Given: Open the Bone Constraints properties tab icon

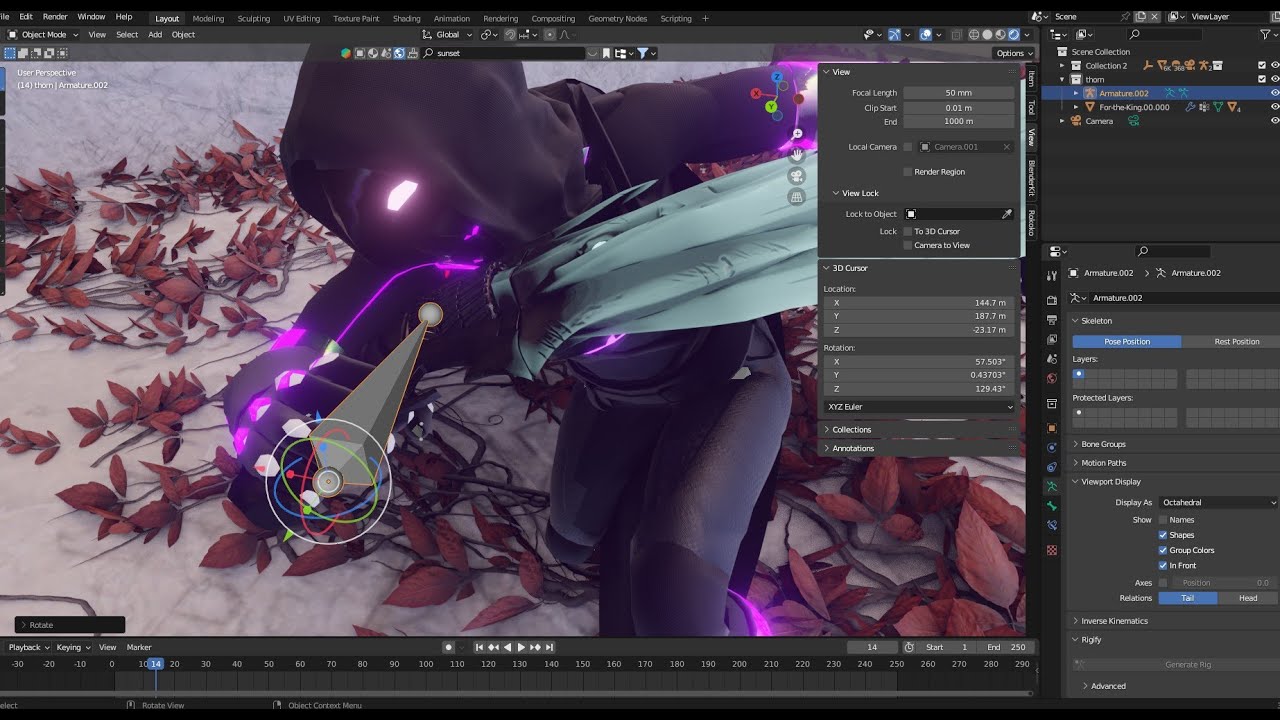Looking at the screenshot, I should tap(1052, 525).
